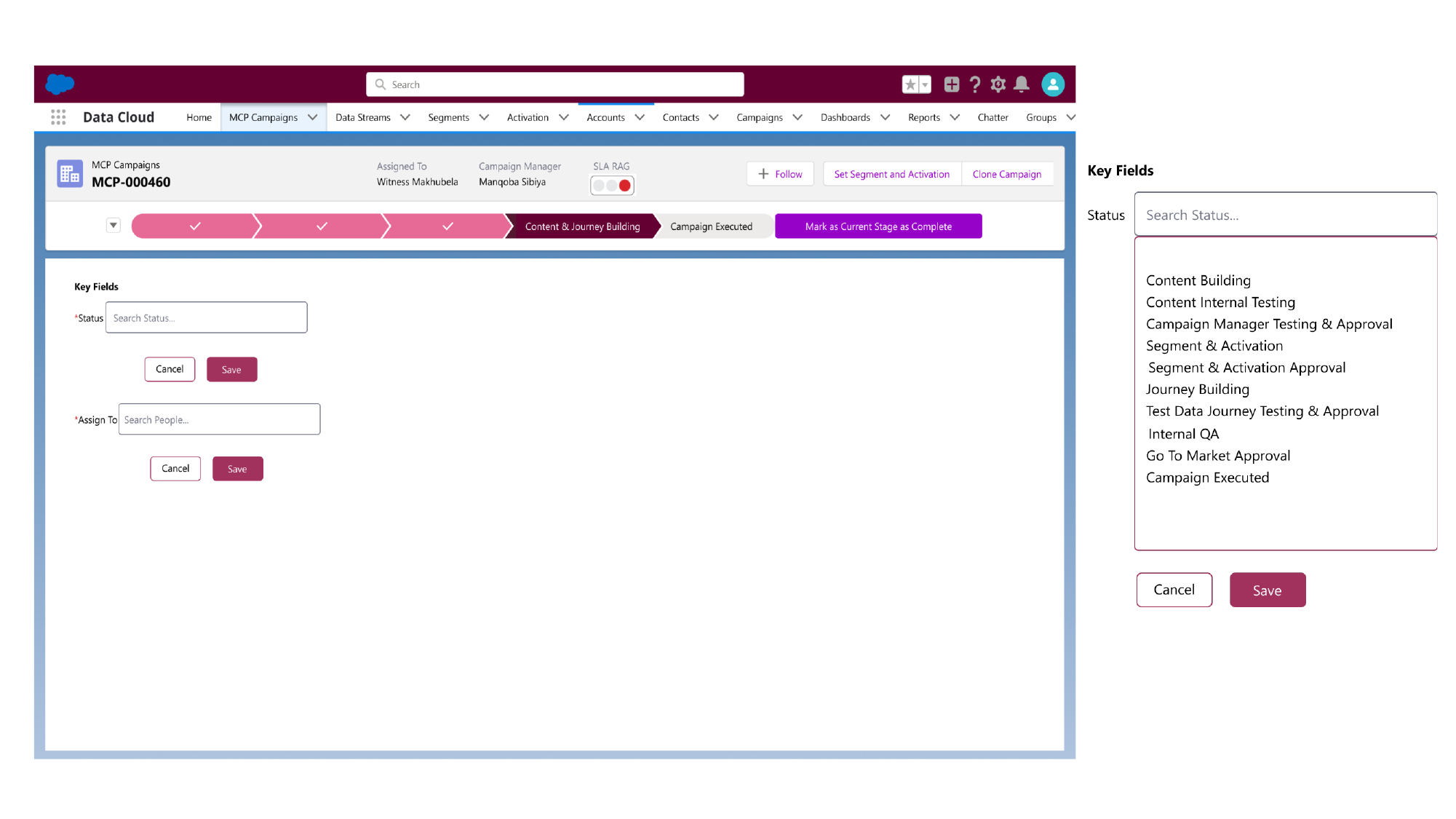This screenshot has width=1456, height=819.
Task: Open the favorites list dropdown arrow
Action: click(x=925, y=84)
